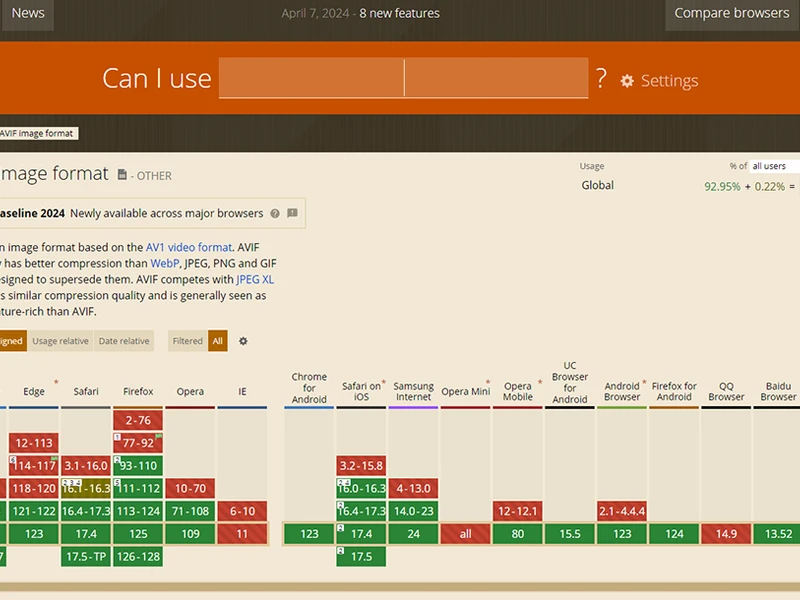Switch to Usage relative view
Screen dimensions: 800x600
60,341
